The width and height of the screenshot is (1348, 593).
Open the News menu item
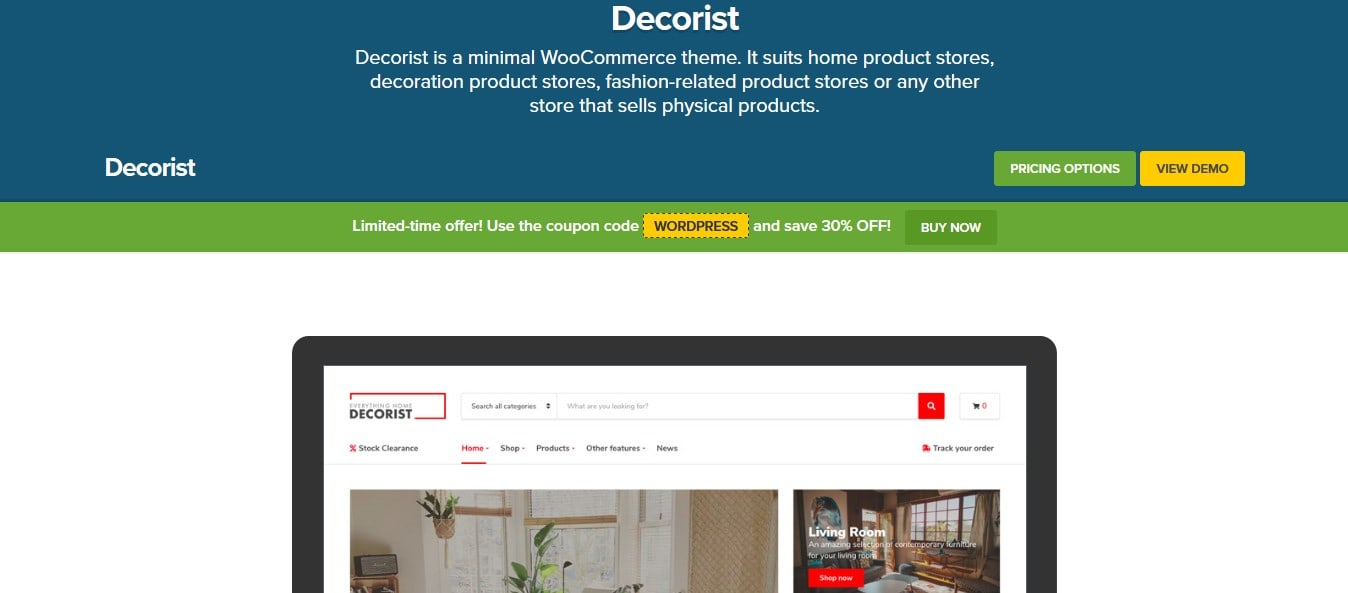coord(667,448)
